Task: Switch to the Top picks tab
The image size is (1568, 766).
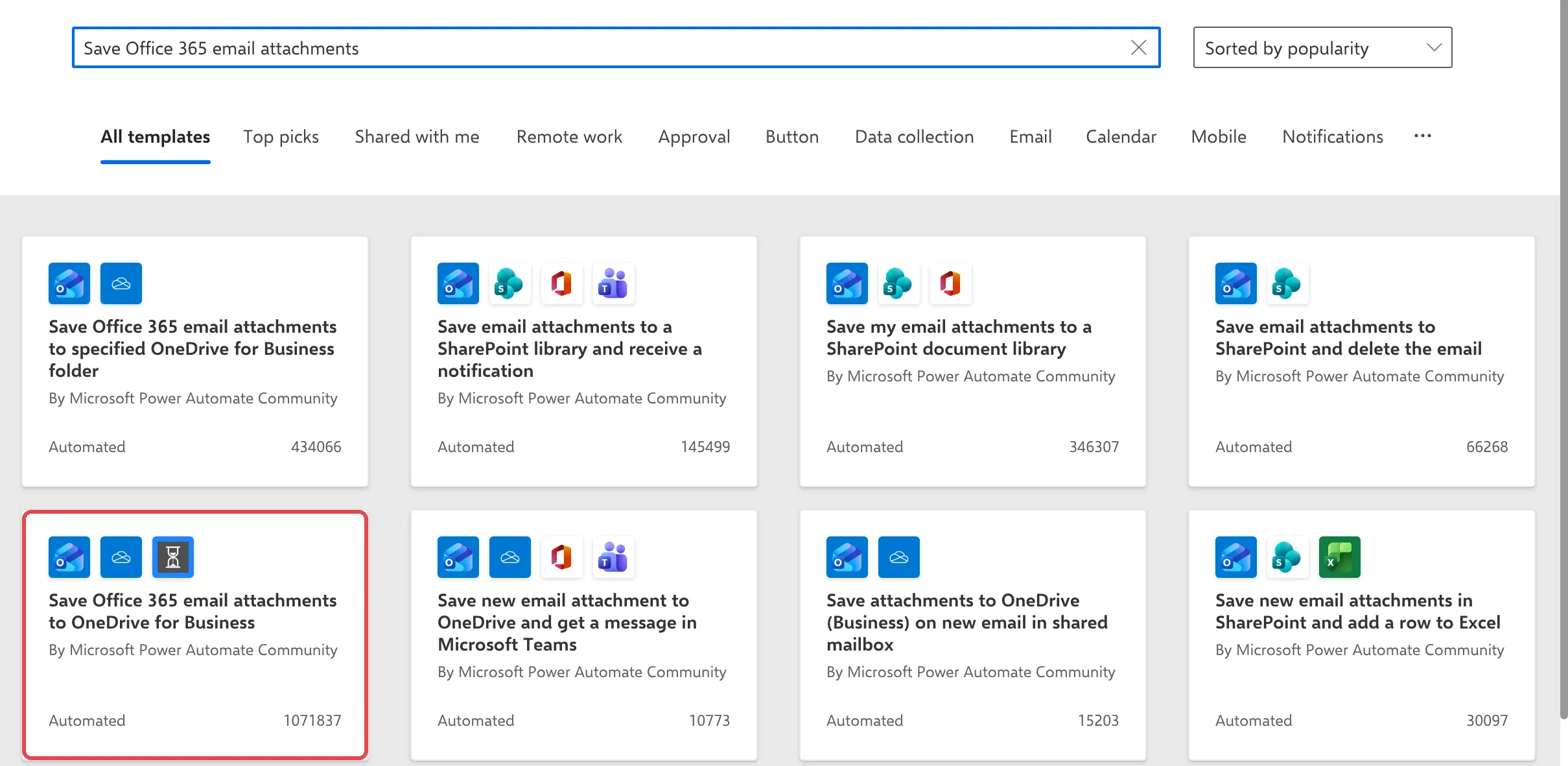Action: [x=281, y=137]
